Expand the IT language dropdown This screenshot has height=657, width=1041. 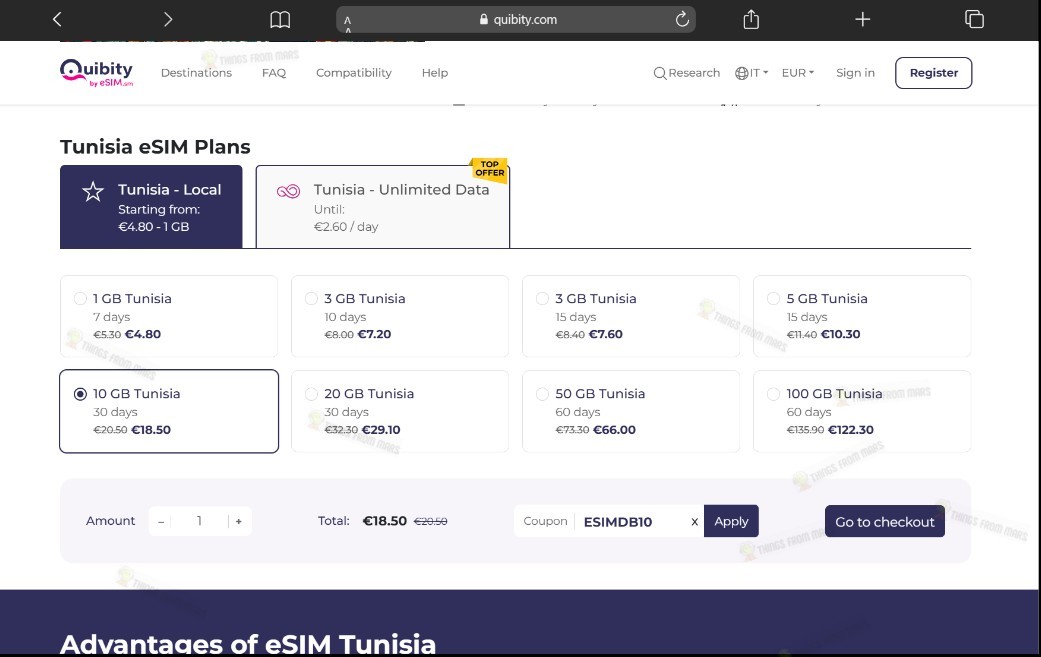[752, 73]
